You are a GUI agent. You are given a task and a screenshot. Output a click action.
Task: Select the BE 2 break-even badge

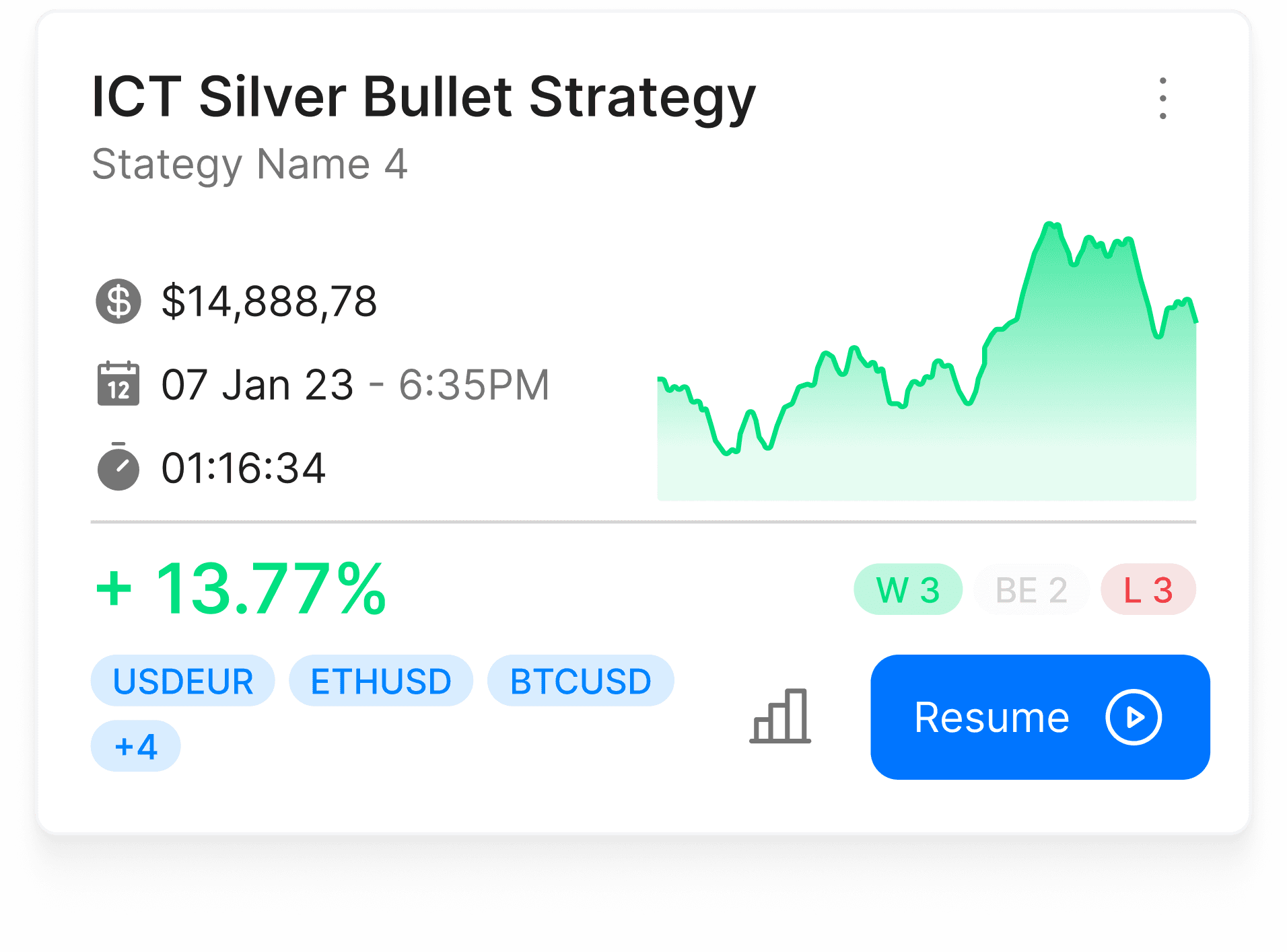pos(1031,589)
